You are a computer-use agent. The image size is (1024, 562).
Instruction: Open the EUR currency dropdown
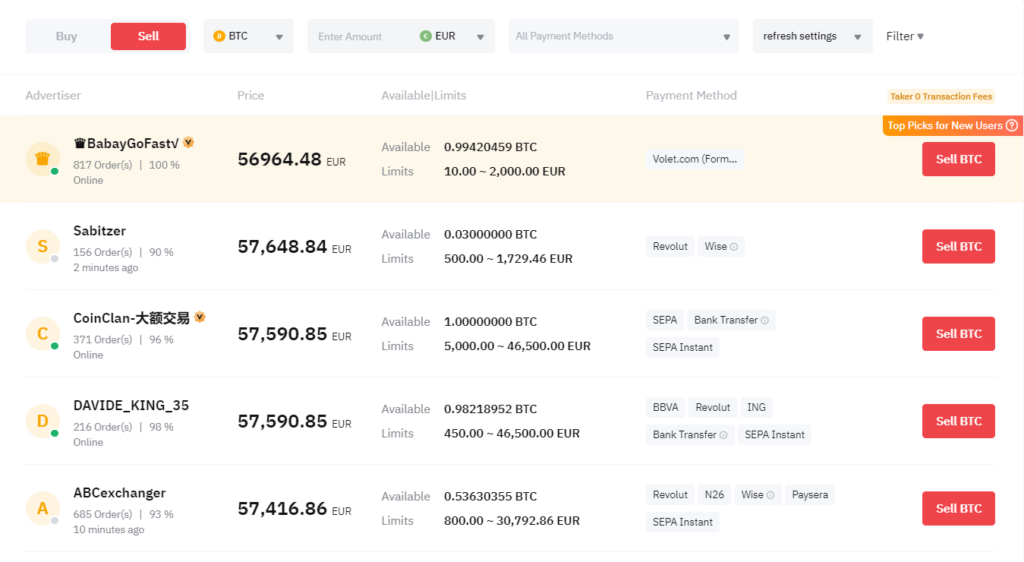point(452,37)
